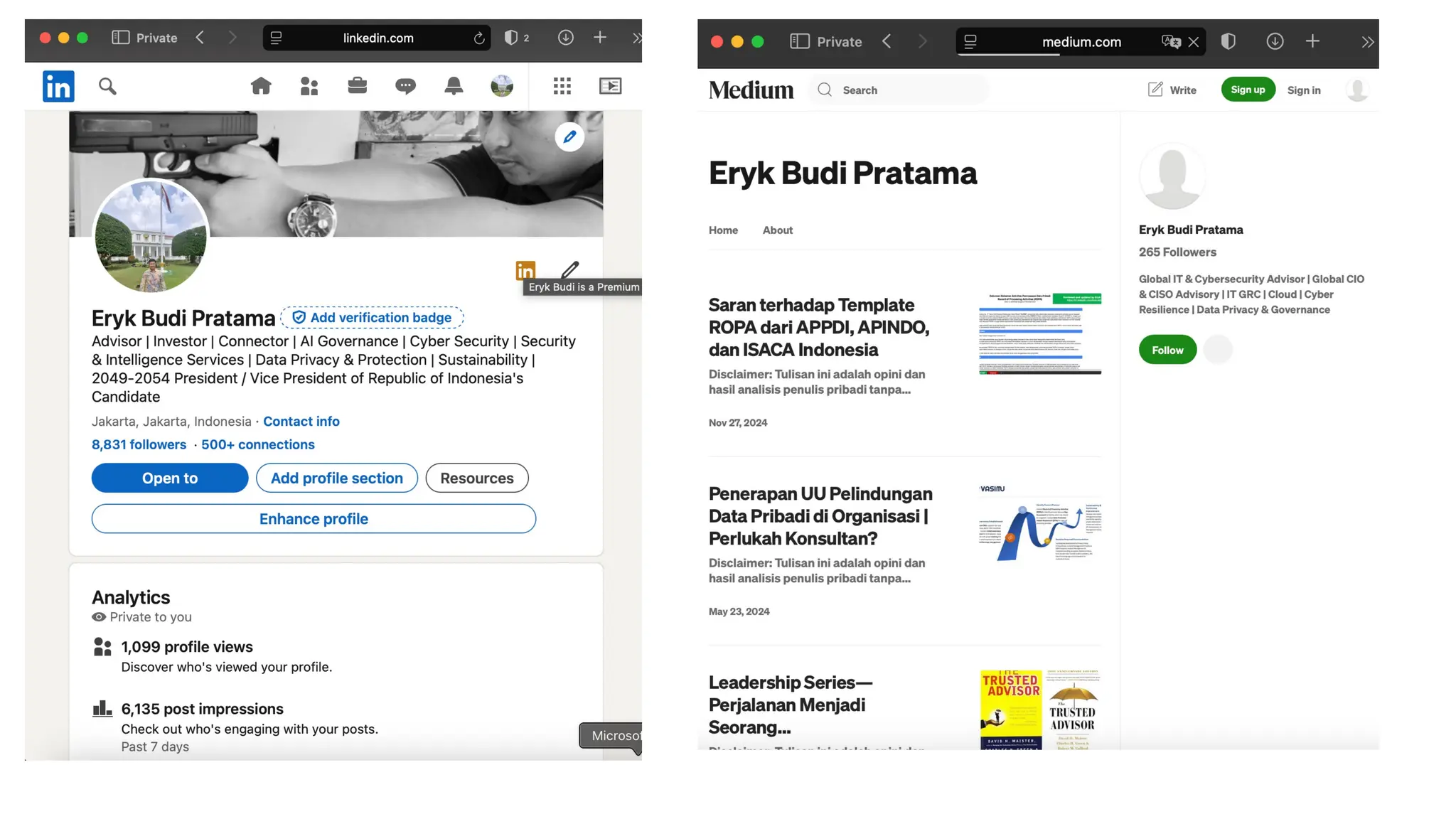
Task: Open the Open to dropdown button
Action: (x=170, y=478)
